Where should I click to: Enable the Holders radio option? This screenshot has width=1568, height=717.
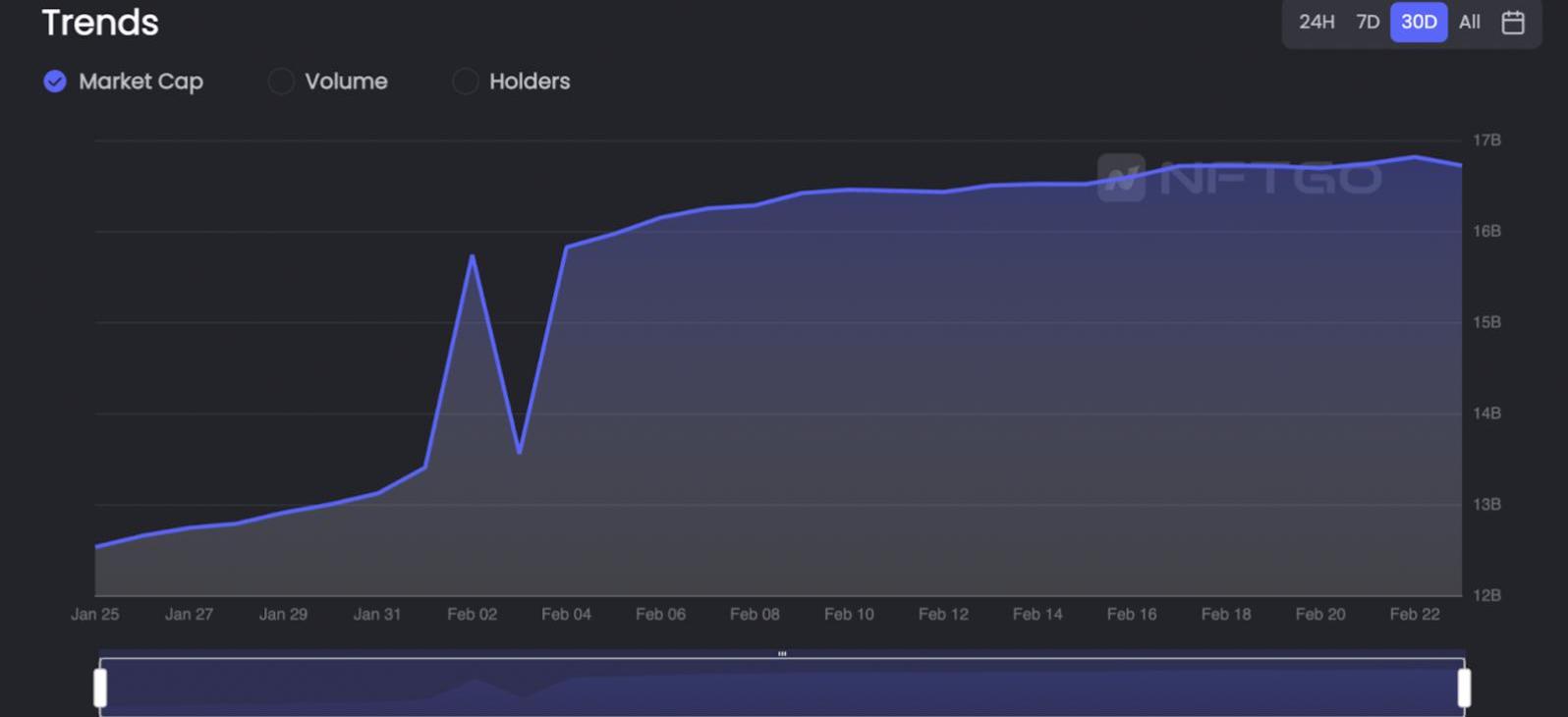(x=465, y=82)
